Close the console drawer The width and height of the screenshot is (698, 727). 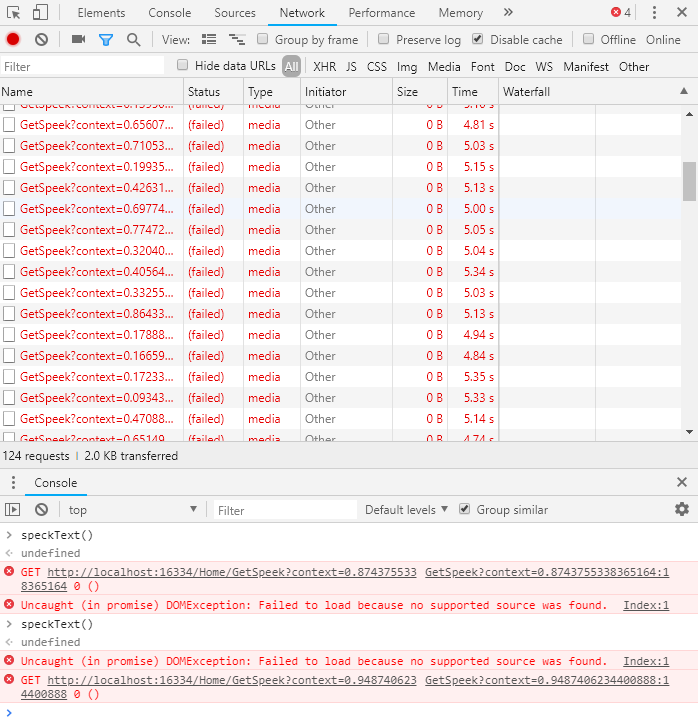682,482
